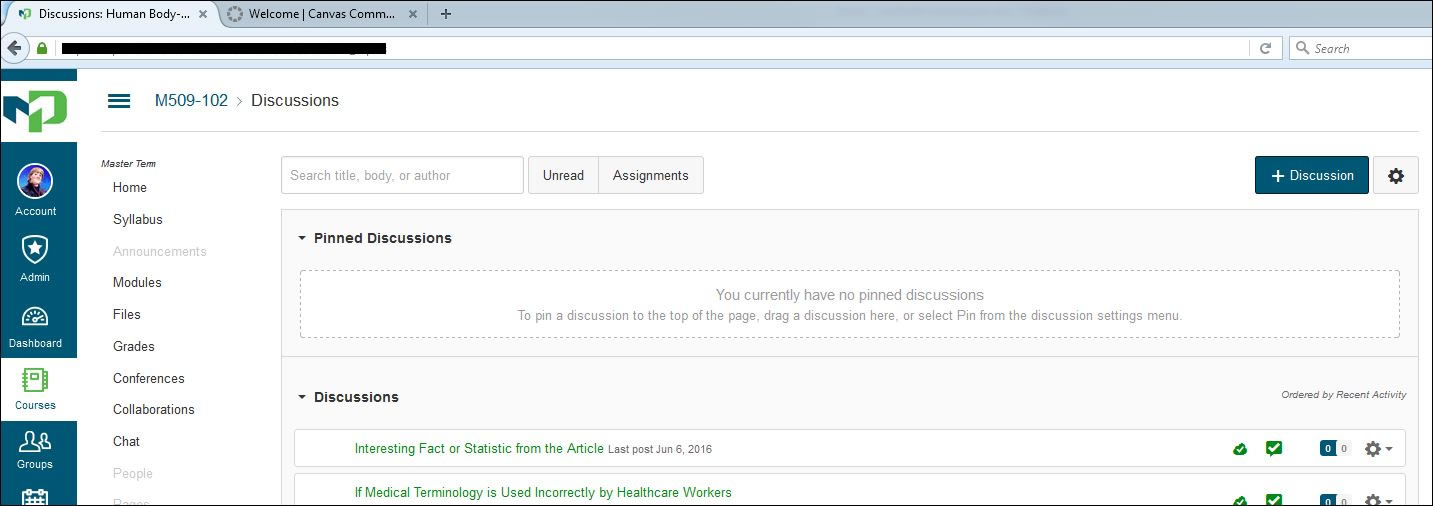Toggle the course navigation hamburger menu

click(x=119, y=101)
